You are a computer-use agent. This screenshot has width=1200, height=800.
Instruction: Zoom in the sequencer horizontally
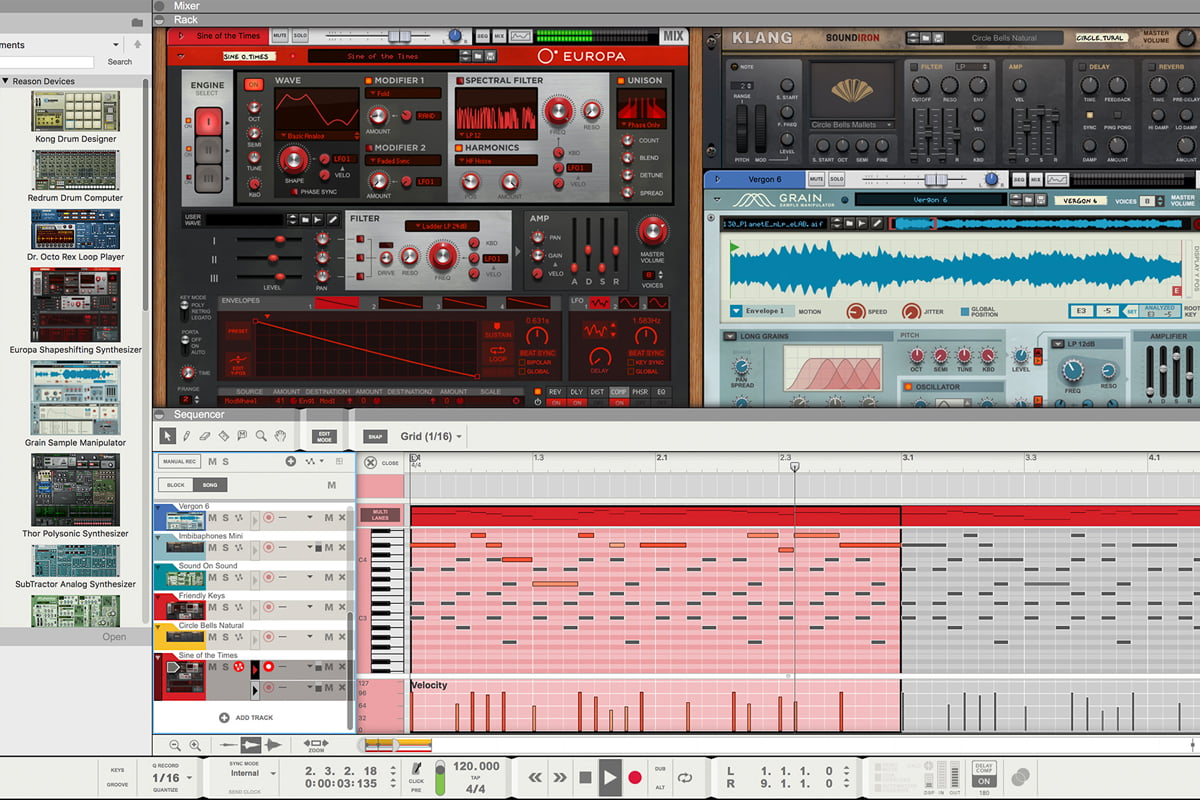pyautogui.click(x=195, y=745)
